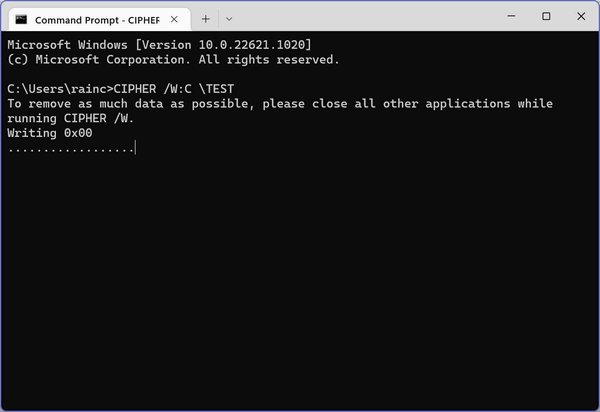Maximize the terminal window
Screen dimensions: 600x412
[546, 16]
